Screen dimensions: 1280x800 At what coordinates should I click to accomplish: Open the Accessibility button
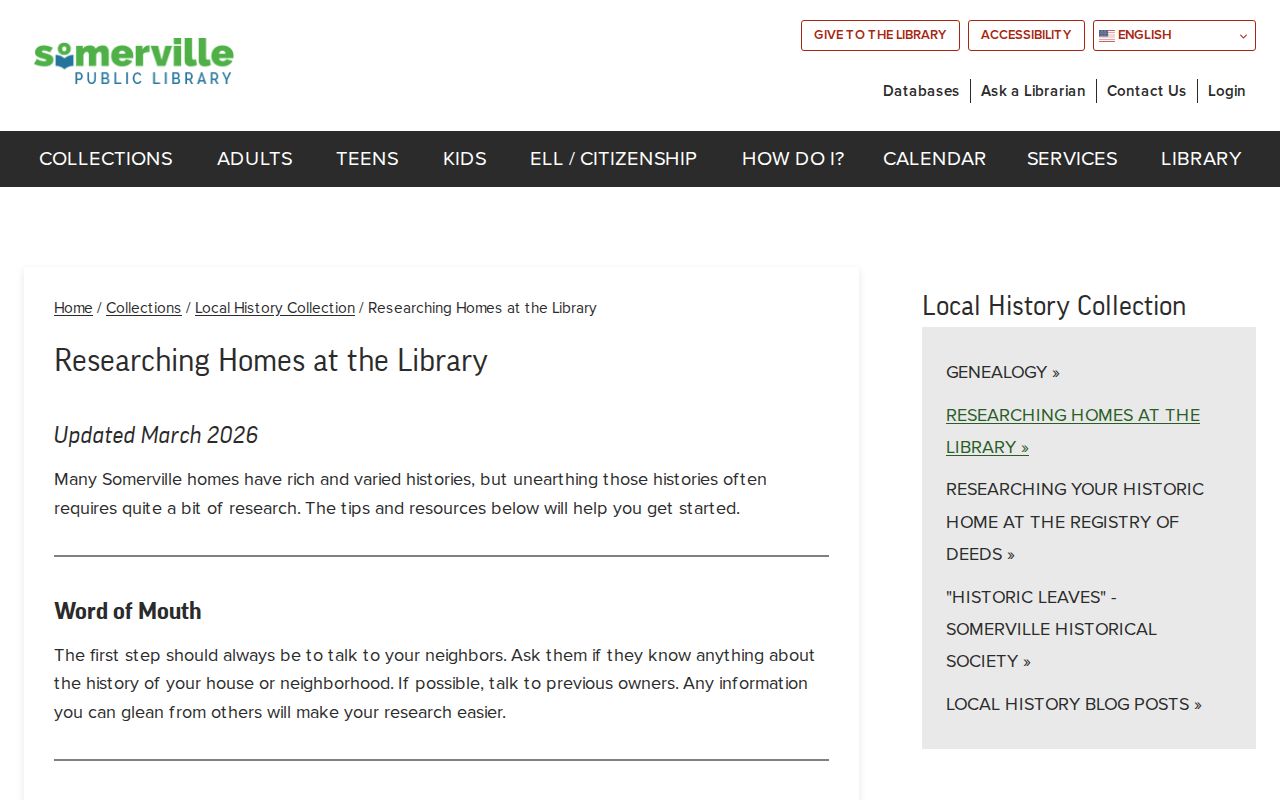tap(1026, 35)
